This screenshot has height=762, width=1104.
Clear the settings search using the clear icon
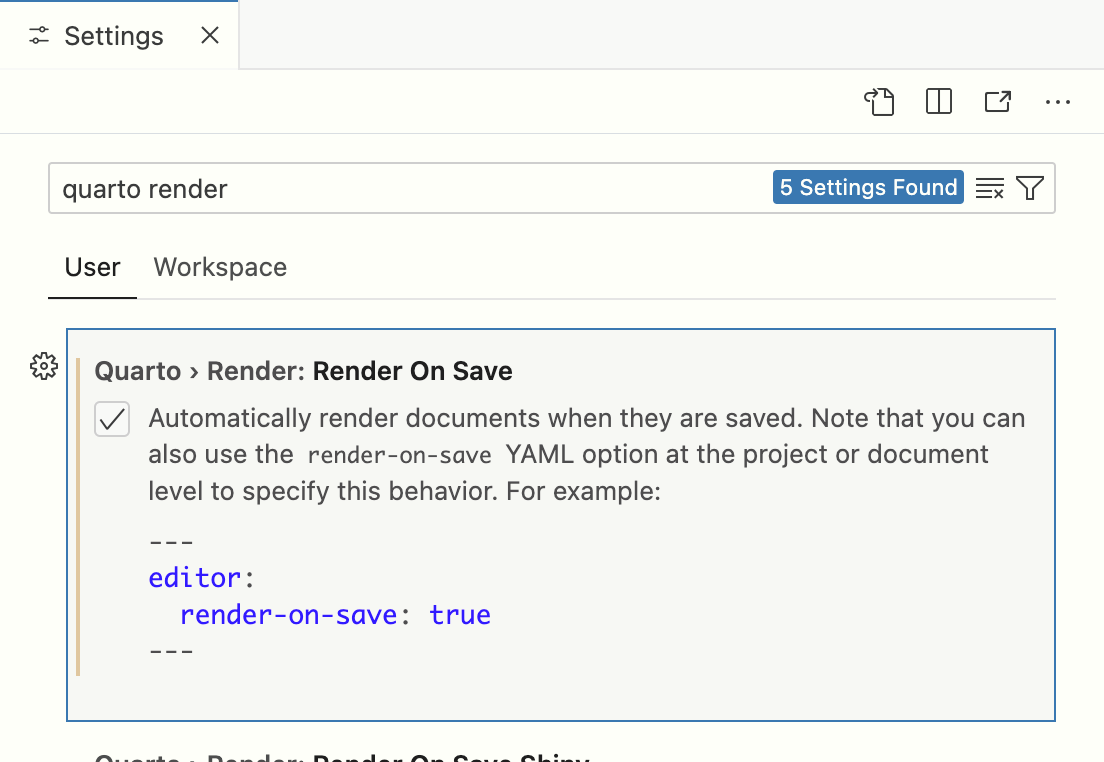tap(989, 187)
